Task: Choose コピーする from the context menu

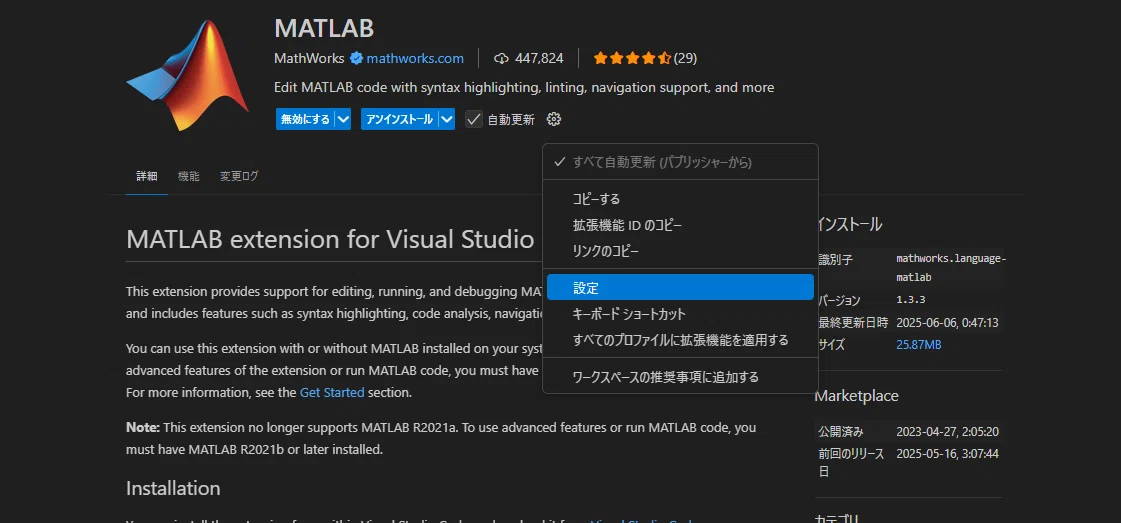Action: [680, 199]
